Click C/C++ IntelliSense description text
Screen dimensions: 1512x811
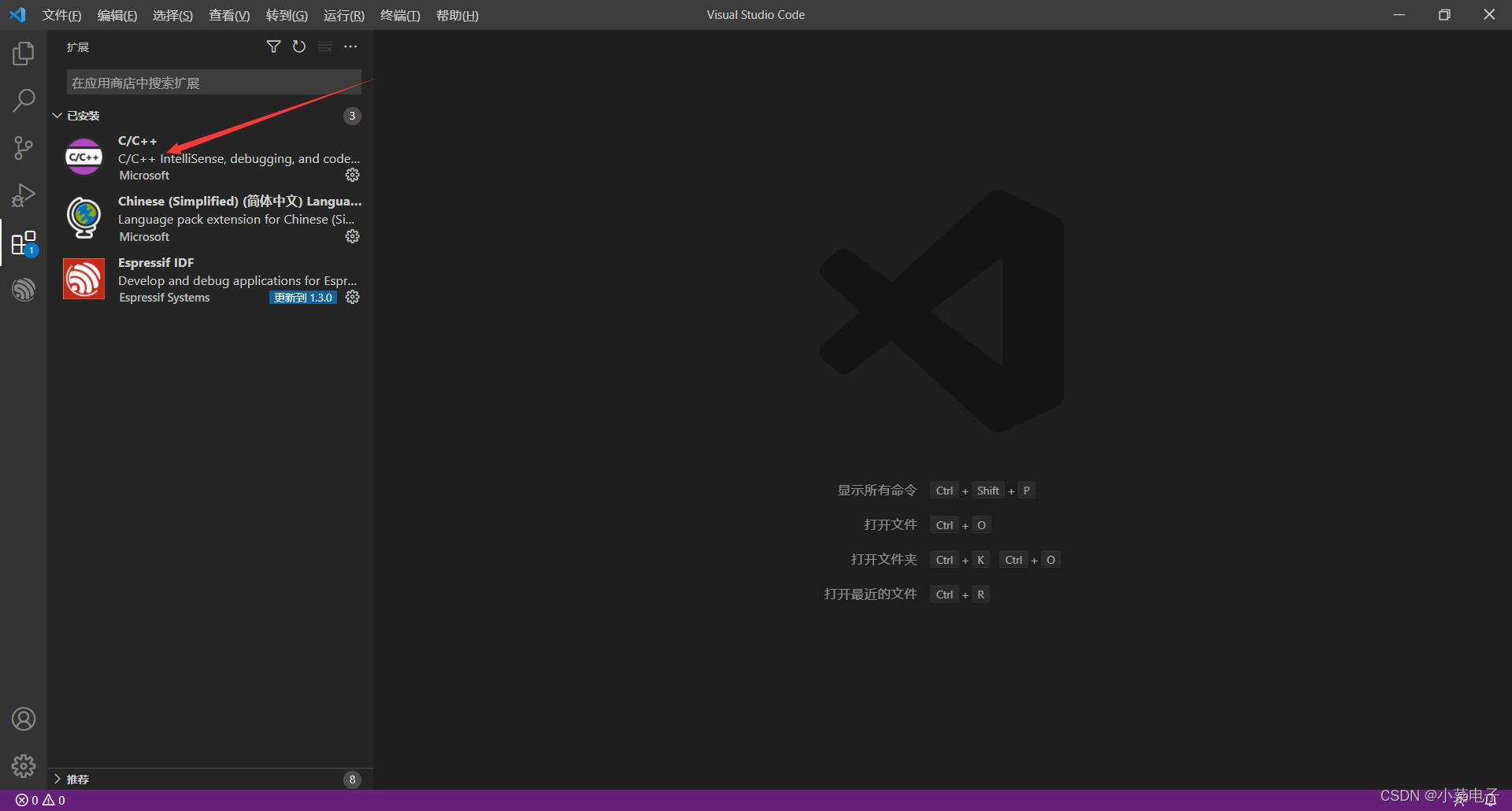coord(239,158)
